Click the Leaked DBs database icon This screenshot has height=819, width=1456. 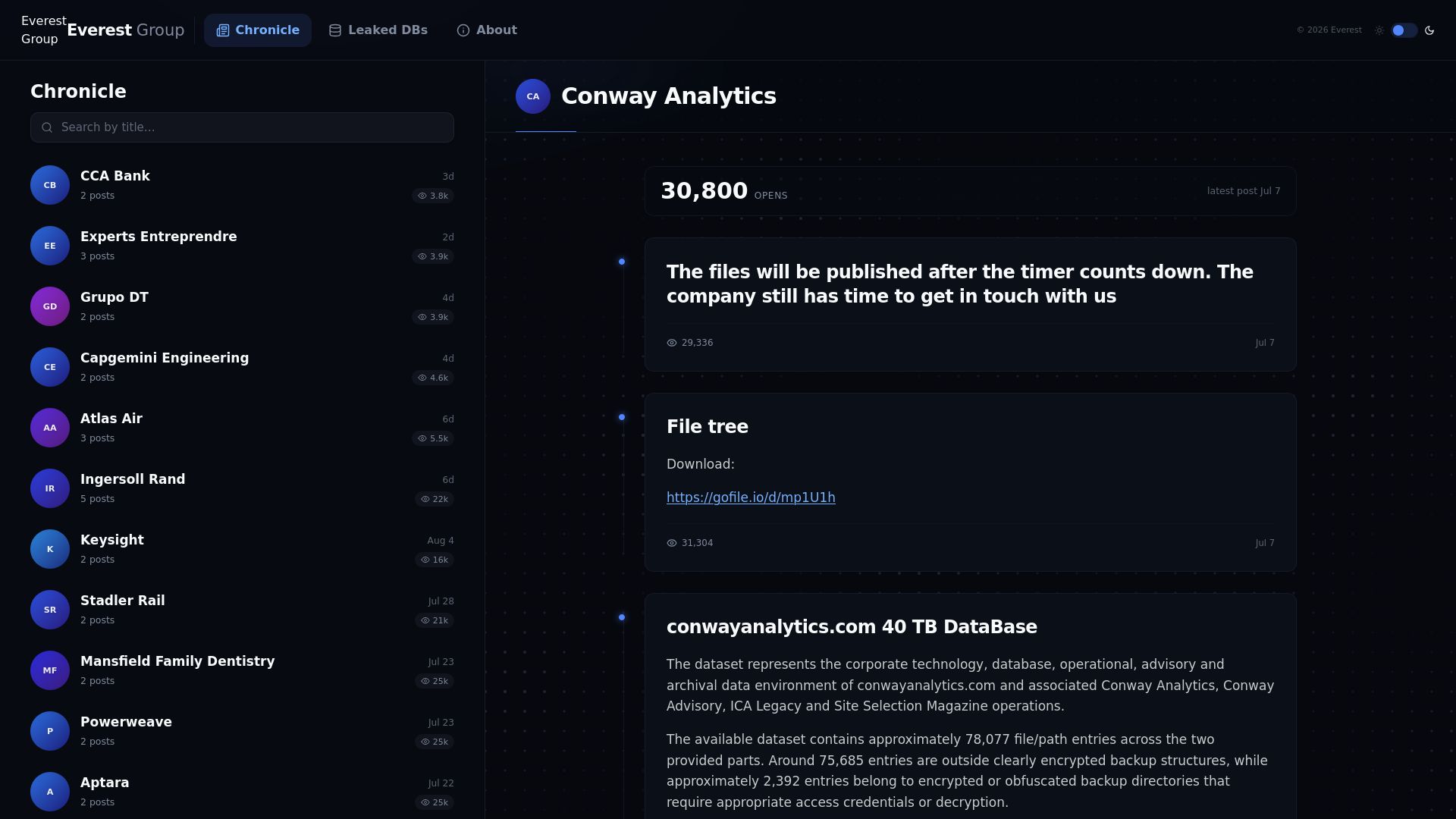click(335, 30)
